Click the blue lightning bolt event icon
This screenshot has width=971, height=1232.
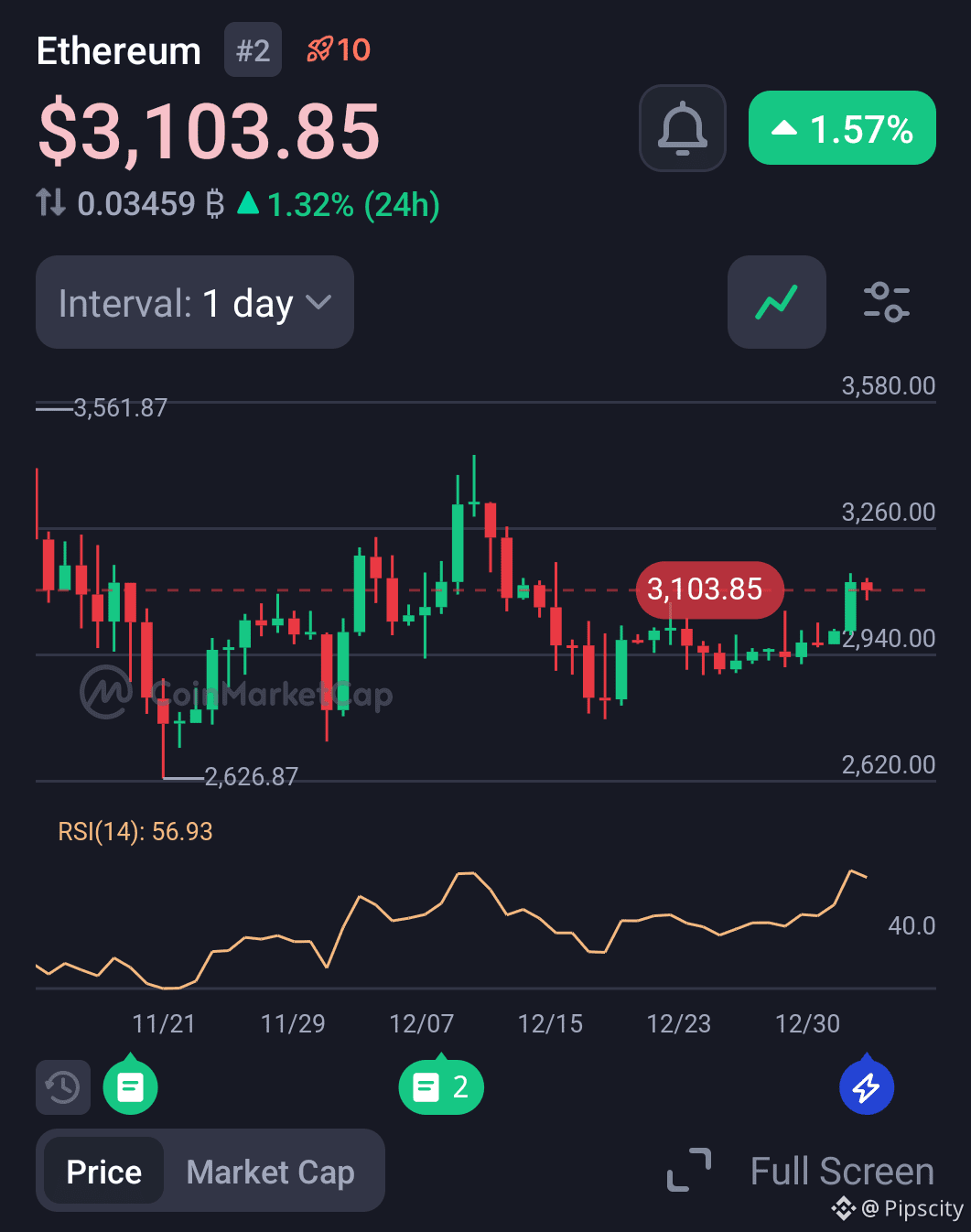866,1087
